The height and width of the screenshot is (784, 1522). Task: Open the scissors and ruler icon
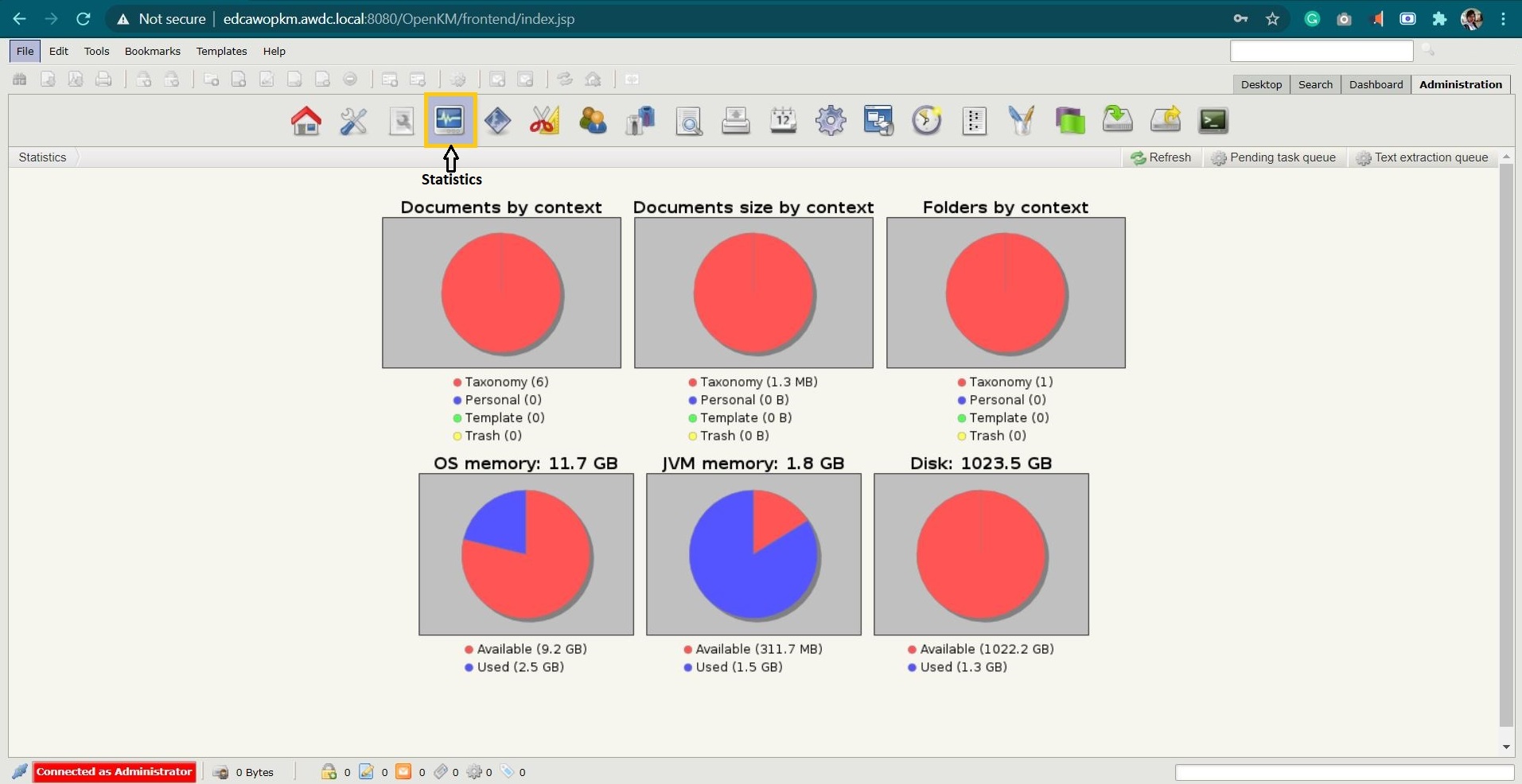[x=545, y=121]
